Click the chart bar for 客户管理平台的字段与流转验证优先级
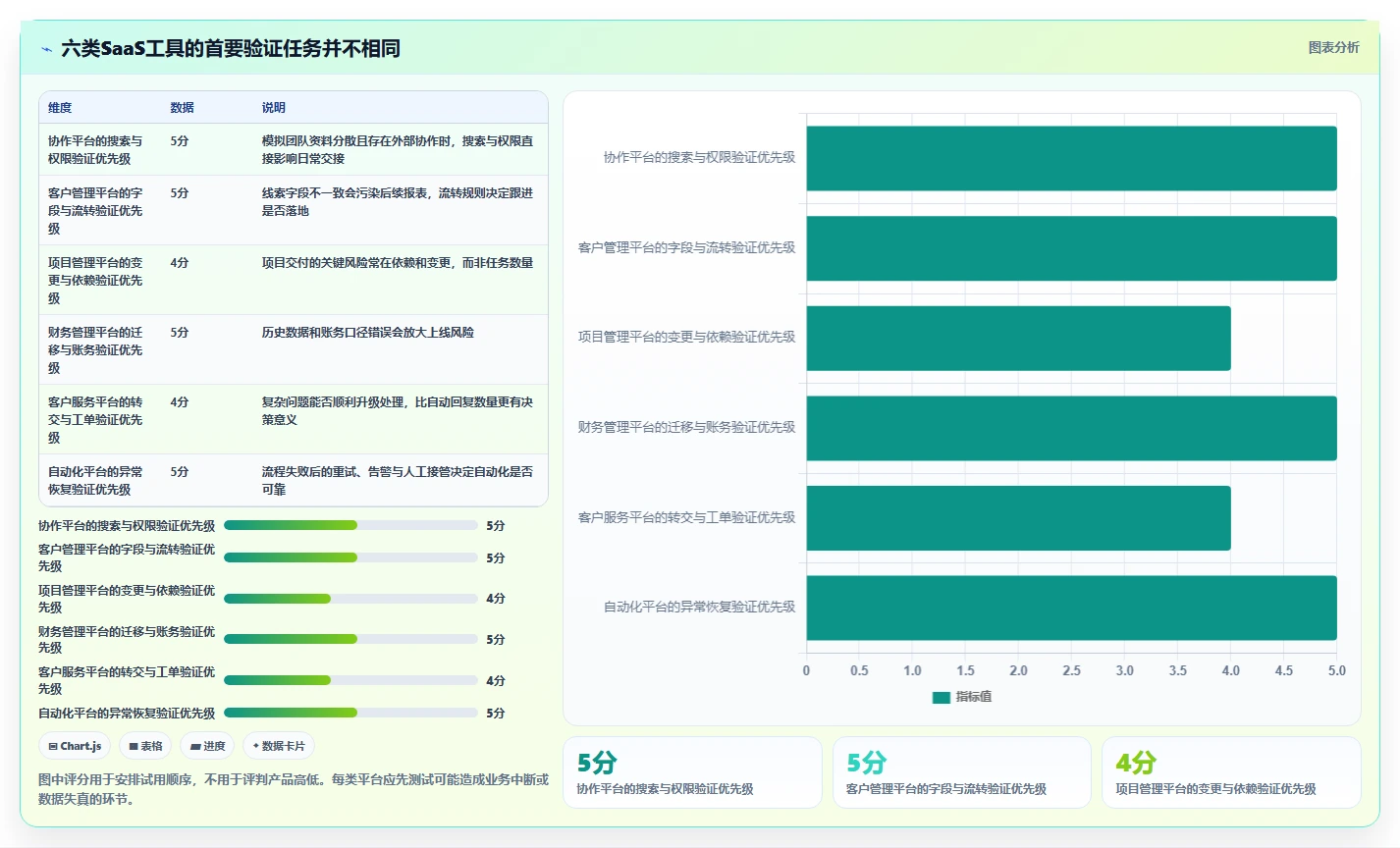 pos(1071,248)
